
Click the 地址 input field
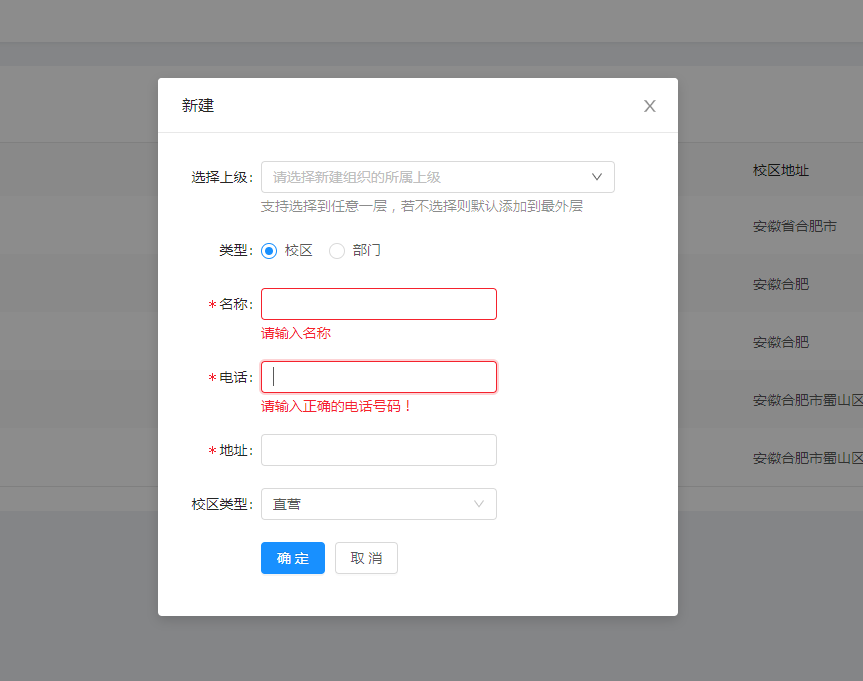(x=379, y=450)
